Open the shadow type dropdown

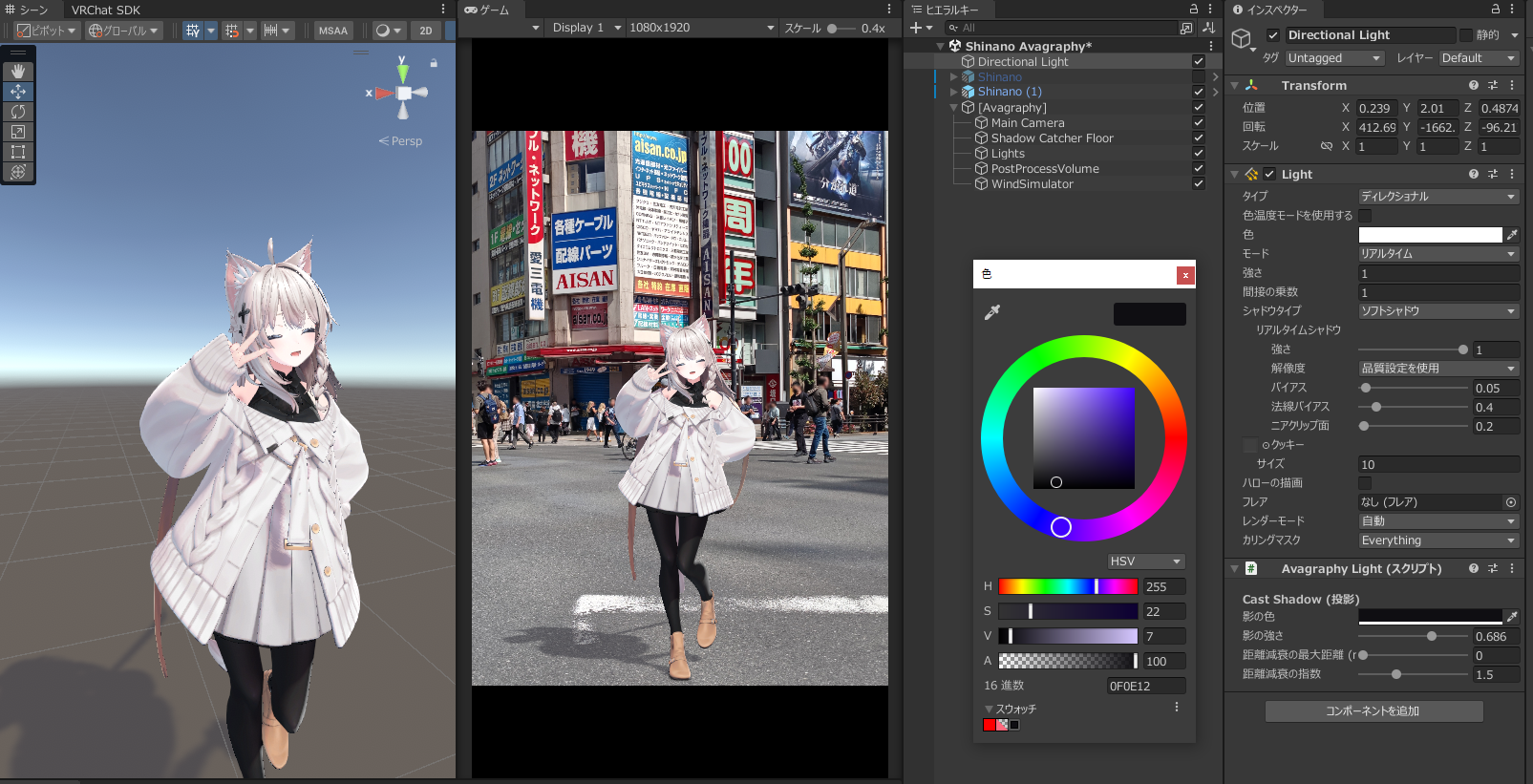[1438, 311]
